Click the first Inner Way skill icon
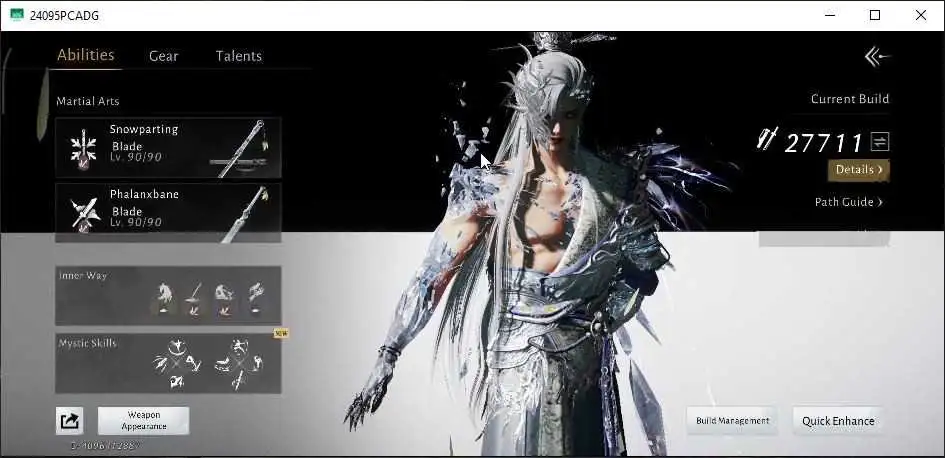Screen dimensions: 945x458 (x=165, y=298)
